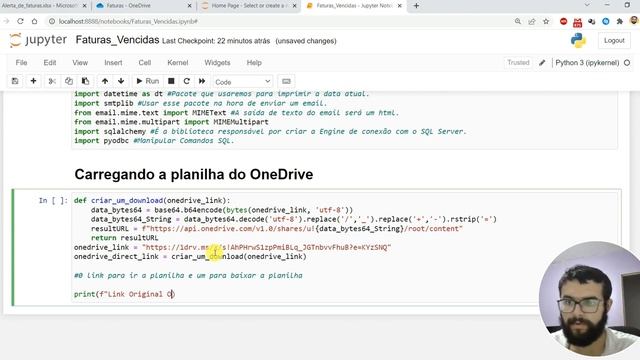Viewport: 640px width, 360px height.
Task: Run the current cell
Action: point(148,81)
